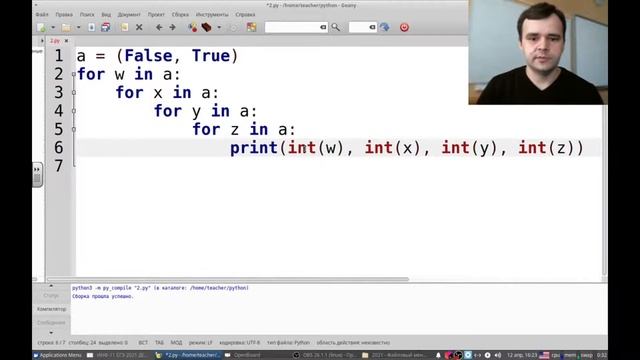Switch to 2.py Geany taskbar entry
The width and height of the screenshot is (640, 360).
tap(188, 355)
